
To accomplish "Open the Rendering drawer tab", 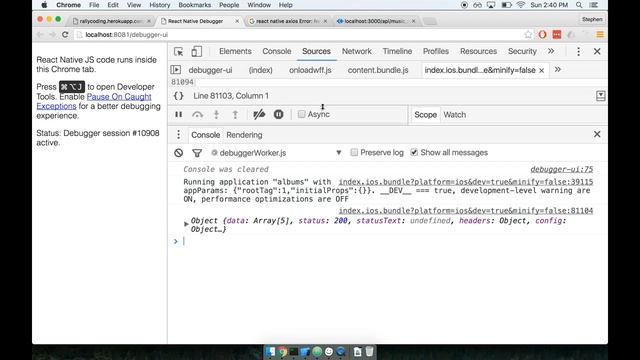I will tap(244, 135).
